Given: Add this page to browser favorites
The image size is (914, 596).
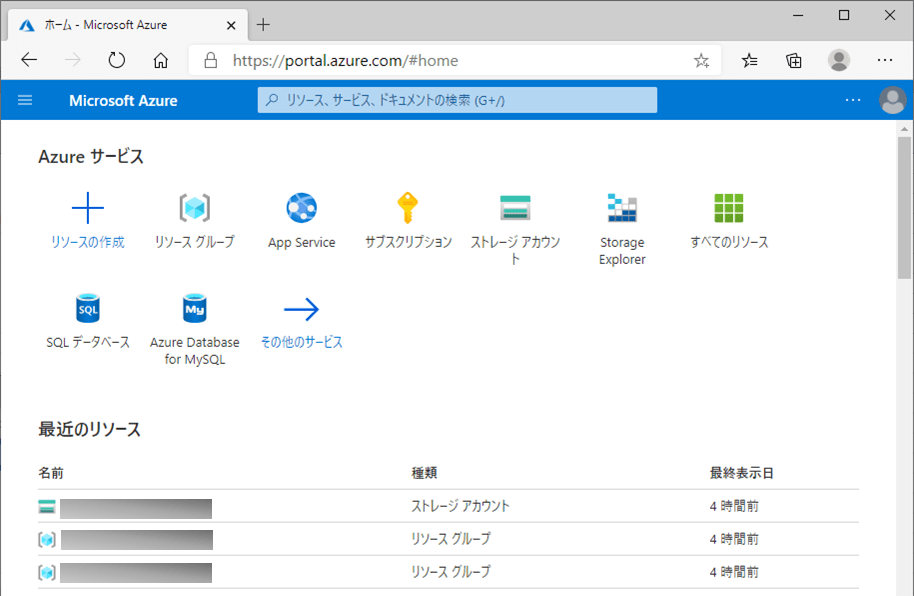Looking at the screenshot, I should [701, 60].
